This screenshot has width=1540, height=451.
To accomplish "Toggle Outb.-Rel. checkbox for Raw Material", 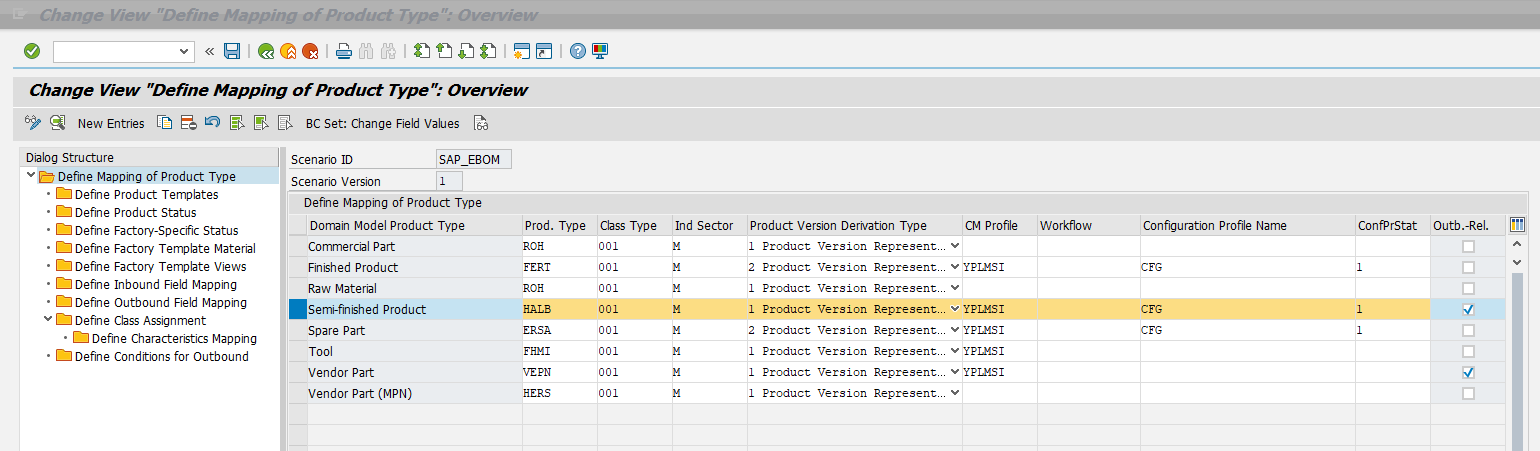I will pos(1468,288).
